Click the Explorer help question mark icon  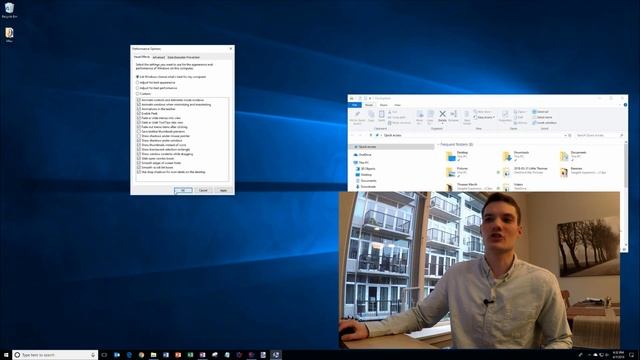[625, 105]
